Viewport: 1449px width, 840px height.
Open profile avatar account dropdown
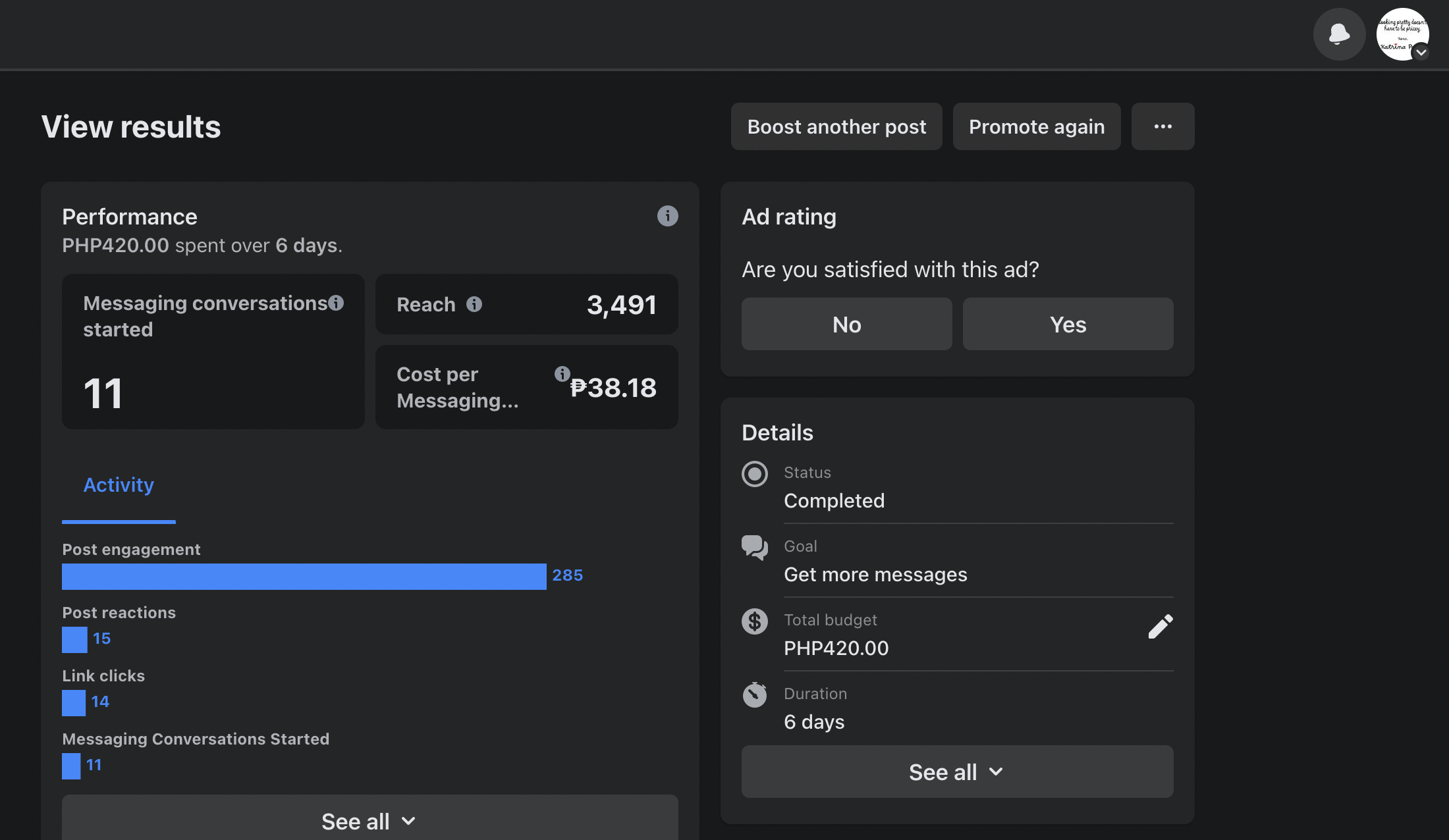click(1403, 34)
